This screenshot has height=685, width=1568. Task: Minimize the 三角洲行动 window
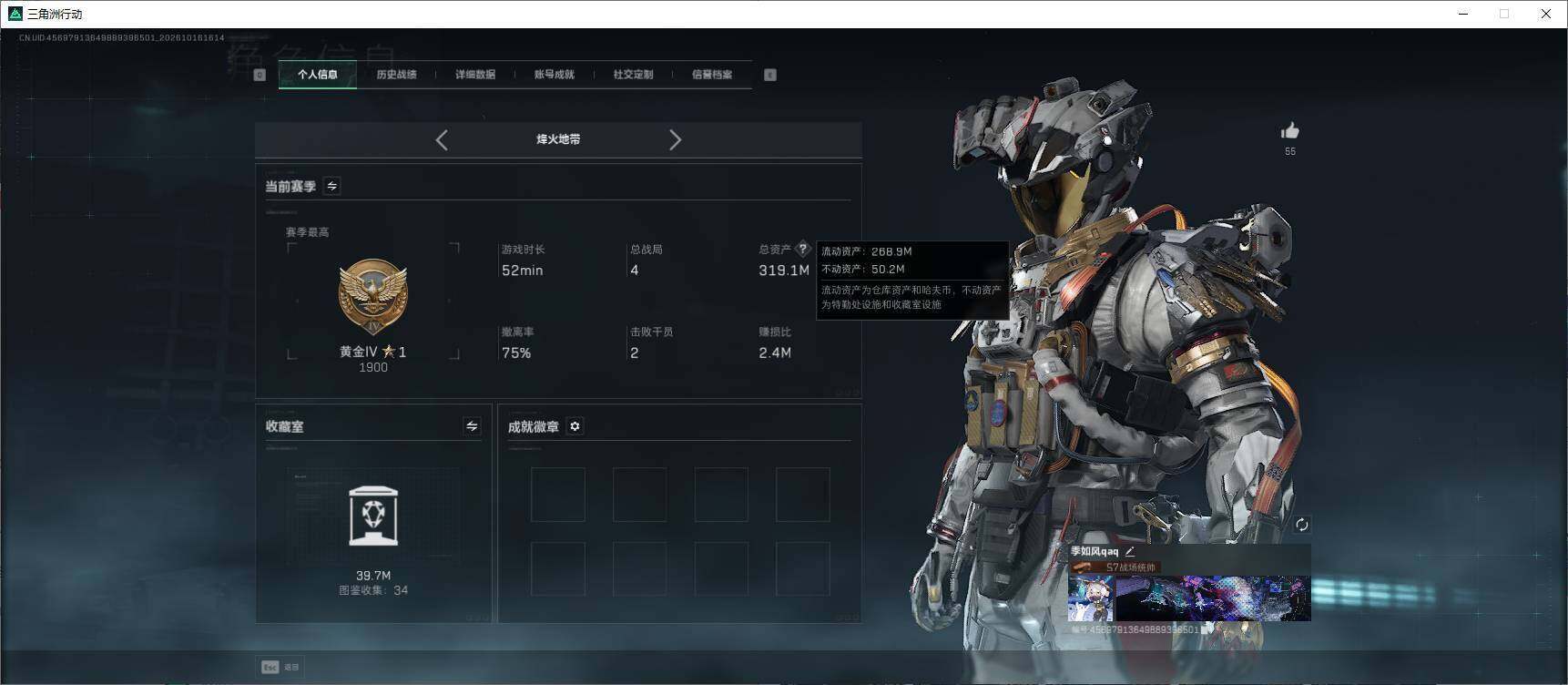tap(1463, 14)
